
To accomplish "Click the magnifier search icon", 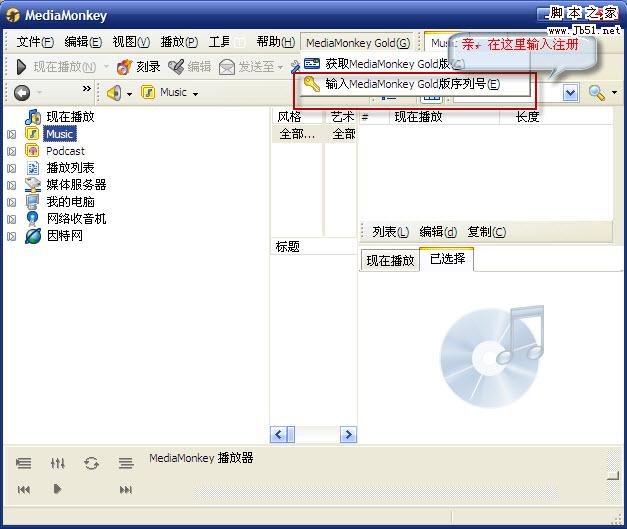I will pos(597,93).
